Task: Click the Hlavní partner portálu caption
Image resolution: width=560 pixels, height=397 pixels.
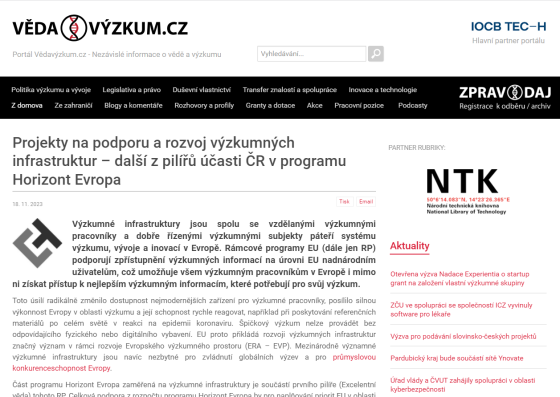Action: pyautogui.click(x=508, y=41)
